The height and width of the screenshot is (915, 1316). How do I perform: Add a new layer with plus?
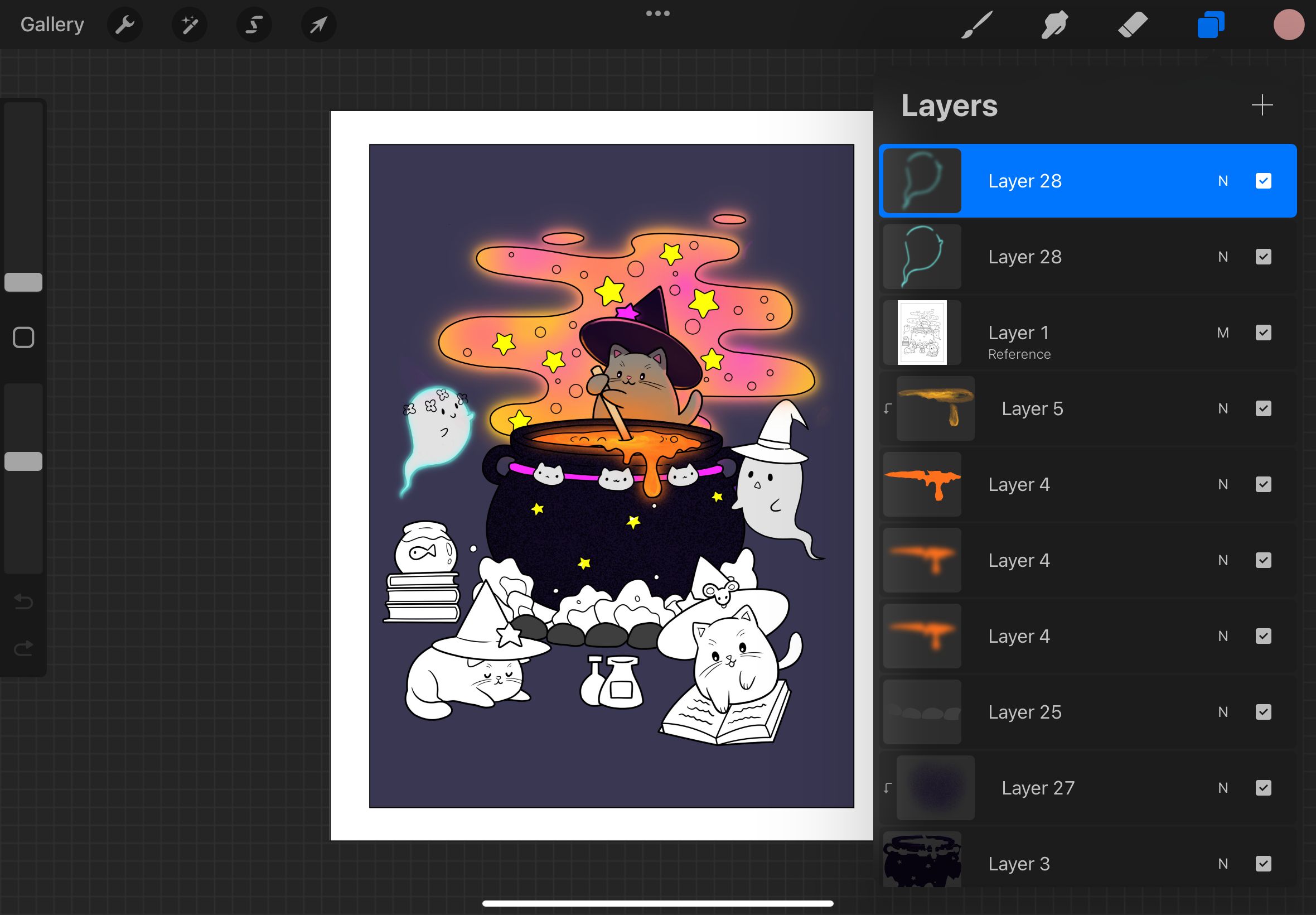(x=1261, y=105)
